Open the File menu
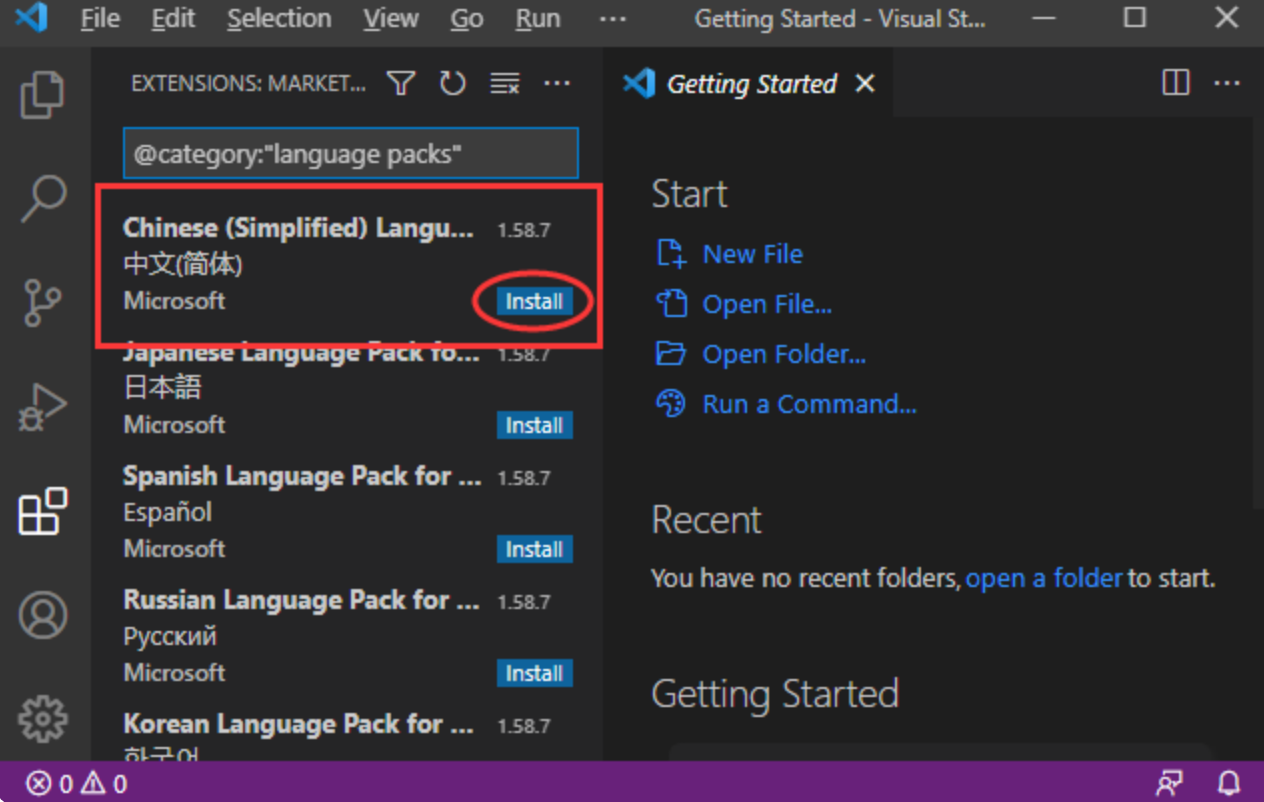The height and width of the screenshot is (802, 1264). [x=100, y=19]
